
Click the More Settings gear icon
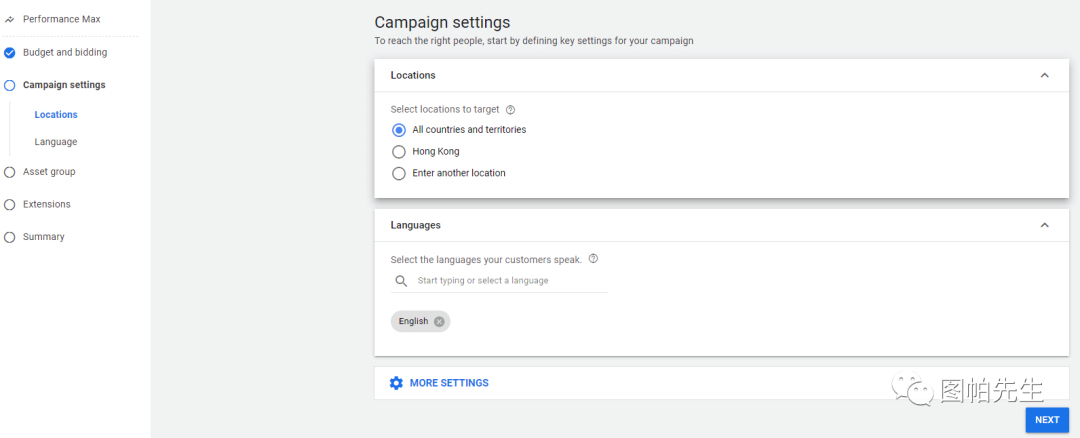click(396, 383)
